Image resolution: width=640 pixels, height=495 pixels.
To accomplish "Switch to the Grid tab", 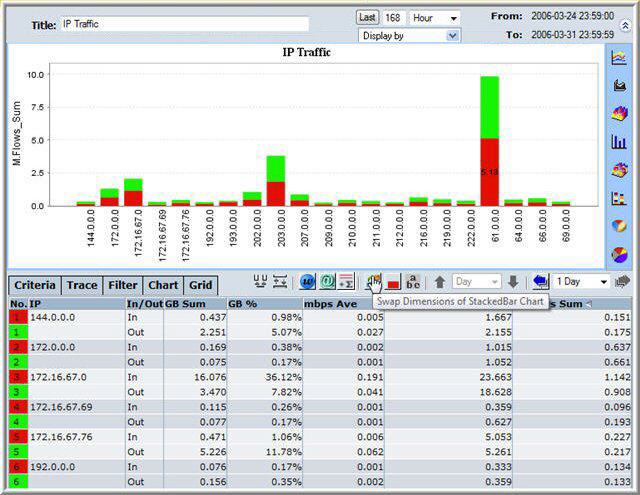I will click(x=201, y=285).
